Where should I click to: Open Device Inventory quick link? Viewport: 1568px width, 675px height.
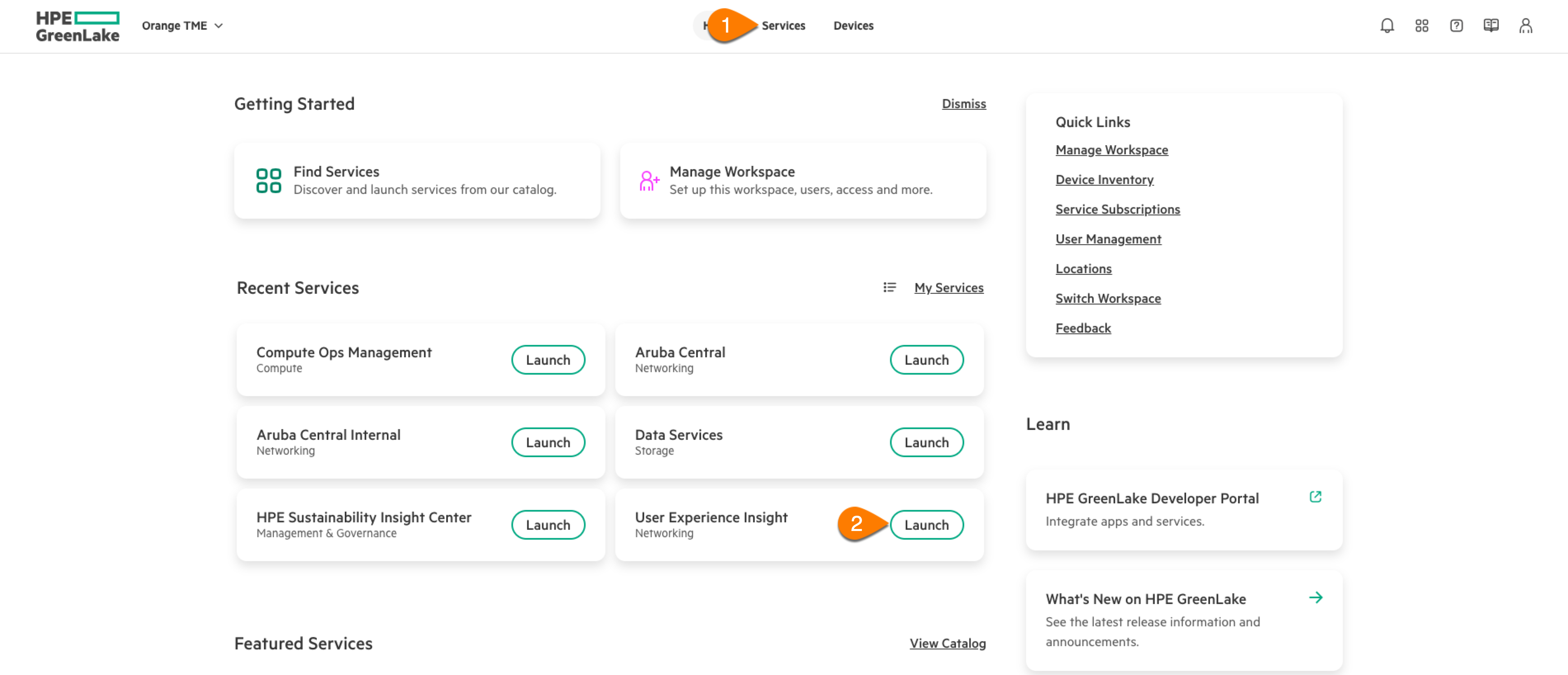(1104, 180)
